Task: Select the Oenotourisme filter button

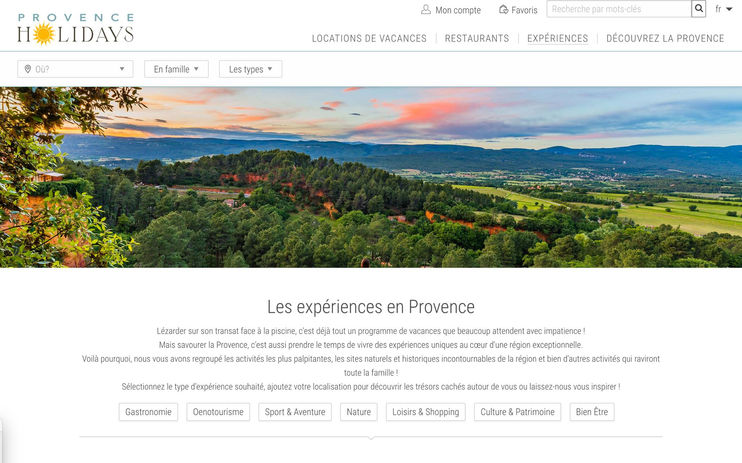Action: 218,412
